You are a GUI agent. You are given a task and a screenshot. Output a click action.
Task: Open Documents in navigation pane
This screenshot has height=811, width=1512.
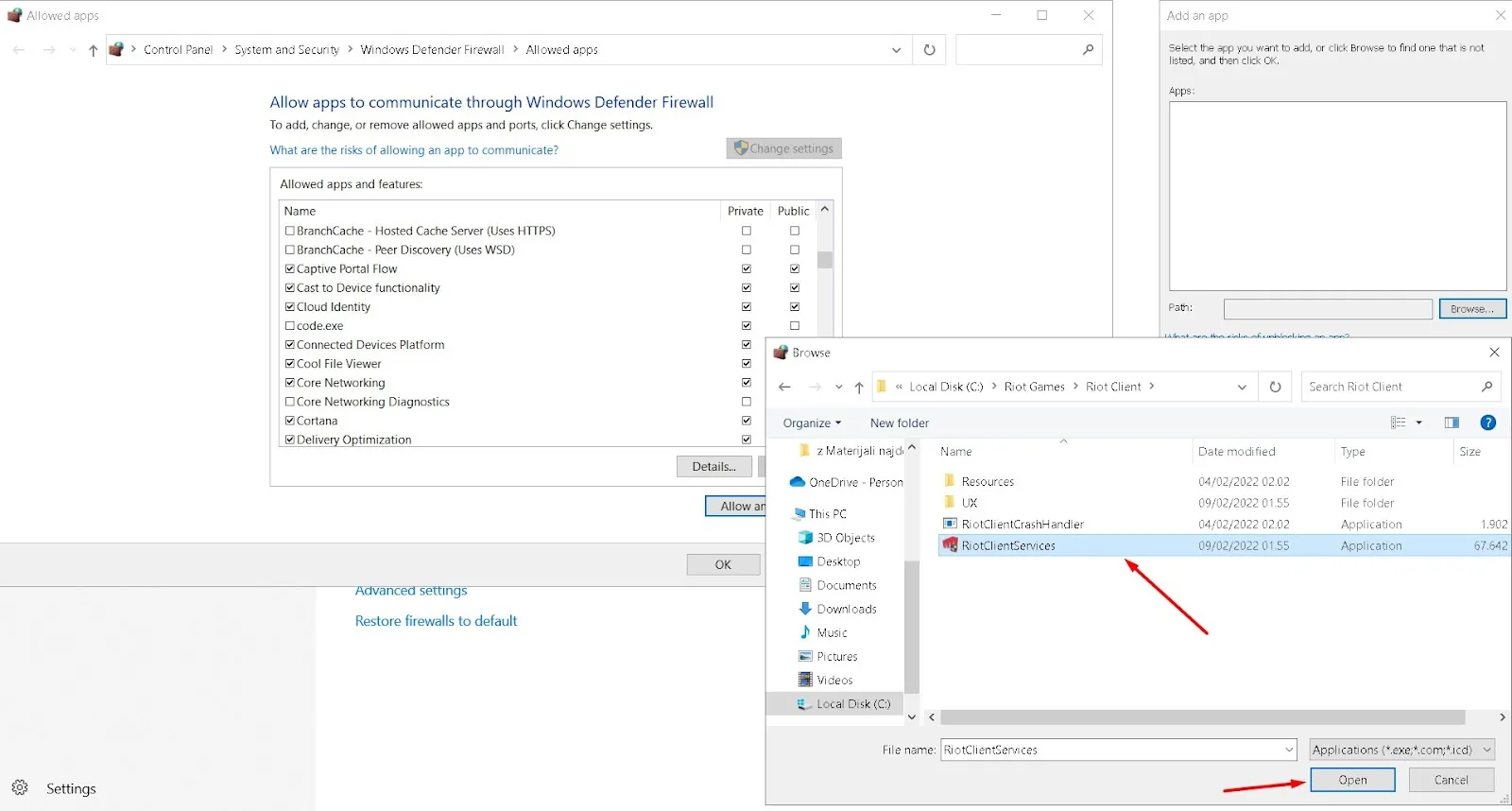838,585
